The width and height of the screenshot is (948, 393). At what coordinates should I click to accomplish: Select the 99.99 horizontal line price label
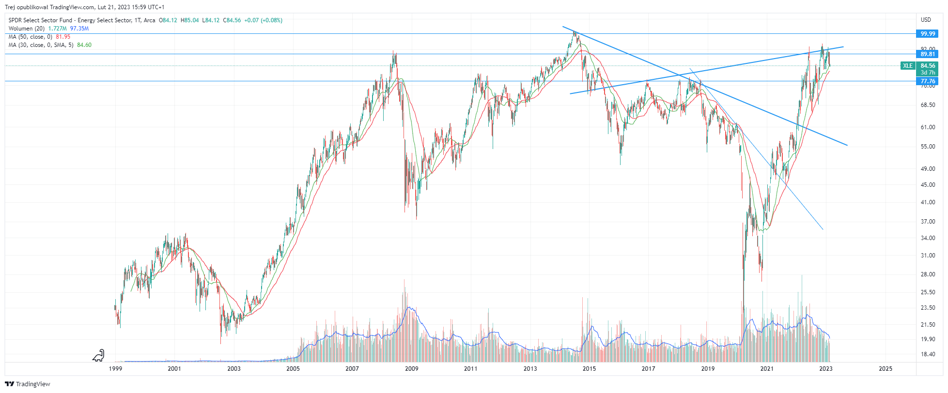[926, 34]
